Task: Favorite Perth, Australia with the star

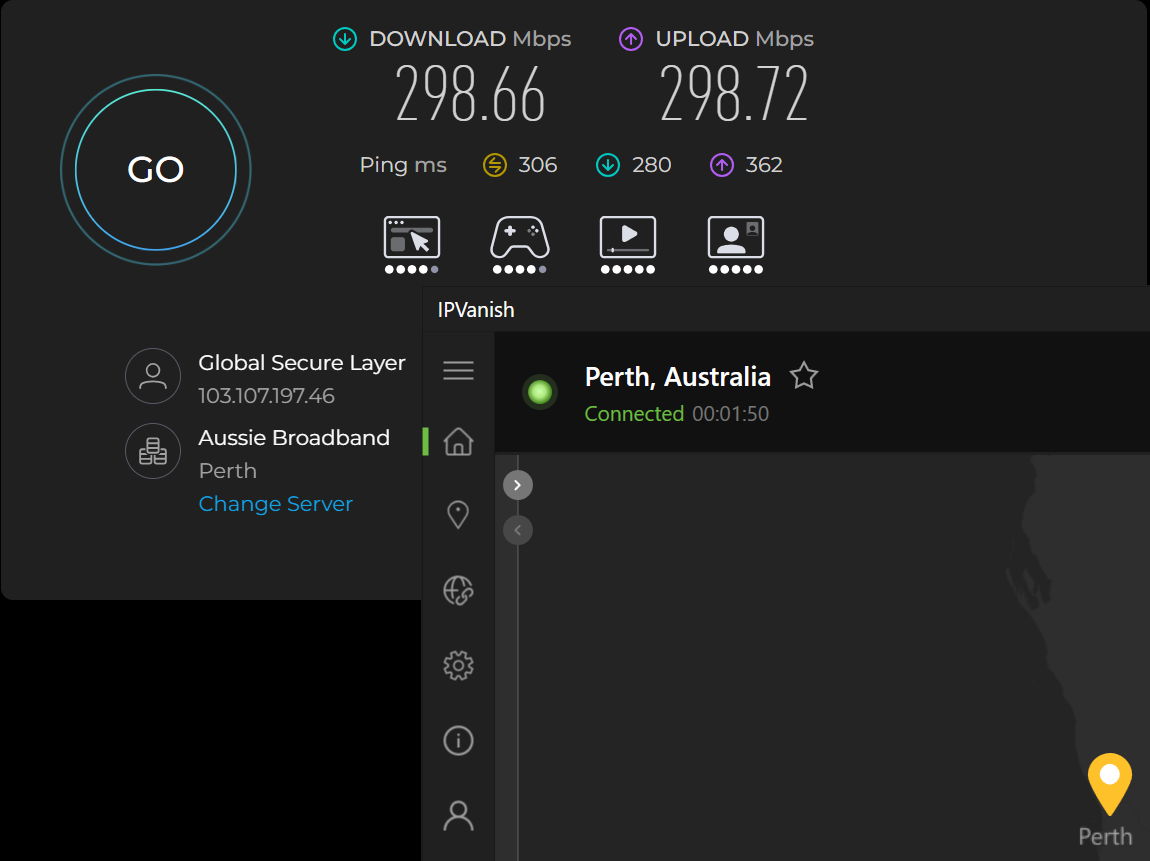Action: 804,375
